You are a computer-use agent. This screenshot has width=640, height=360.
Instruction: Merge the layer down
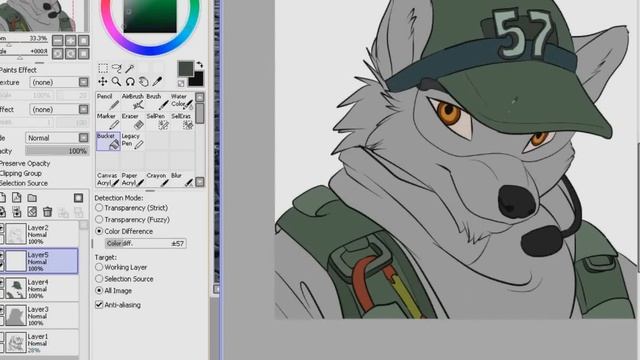click(17, 212)
